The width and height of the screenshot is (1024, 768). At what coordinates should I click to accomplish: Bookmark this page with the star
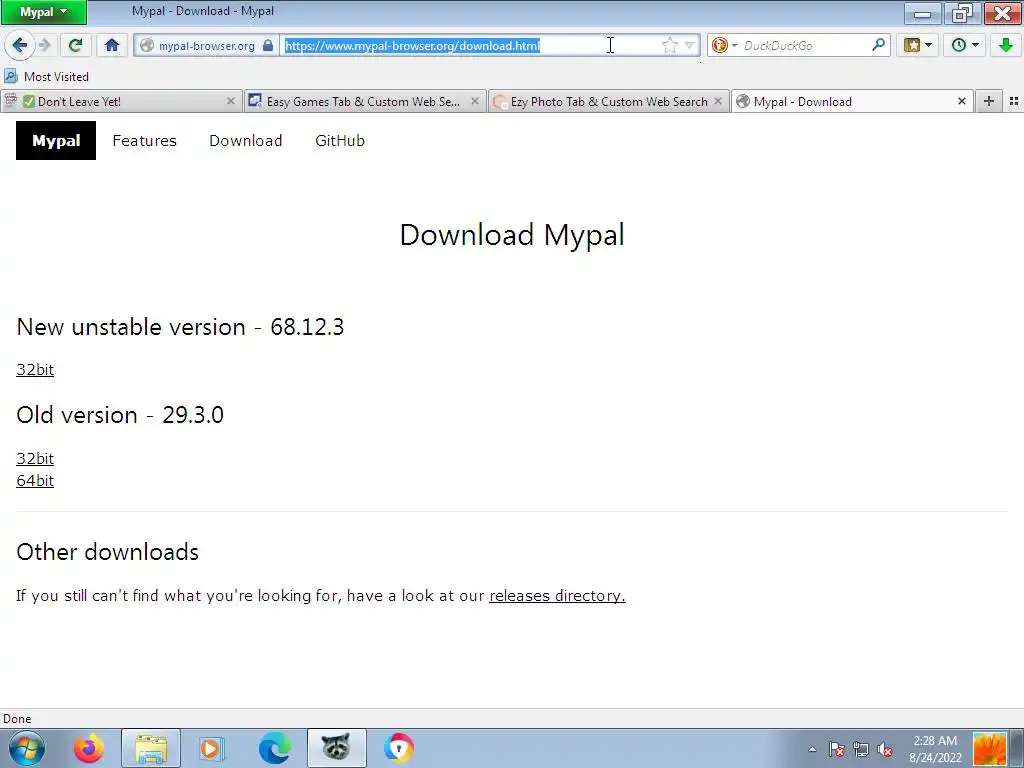click(x=669, y=45)
